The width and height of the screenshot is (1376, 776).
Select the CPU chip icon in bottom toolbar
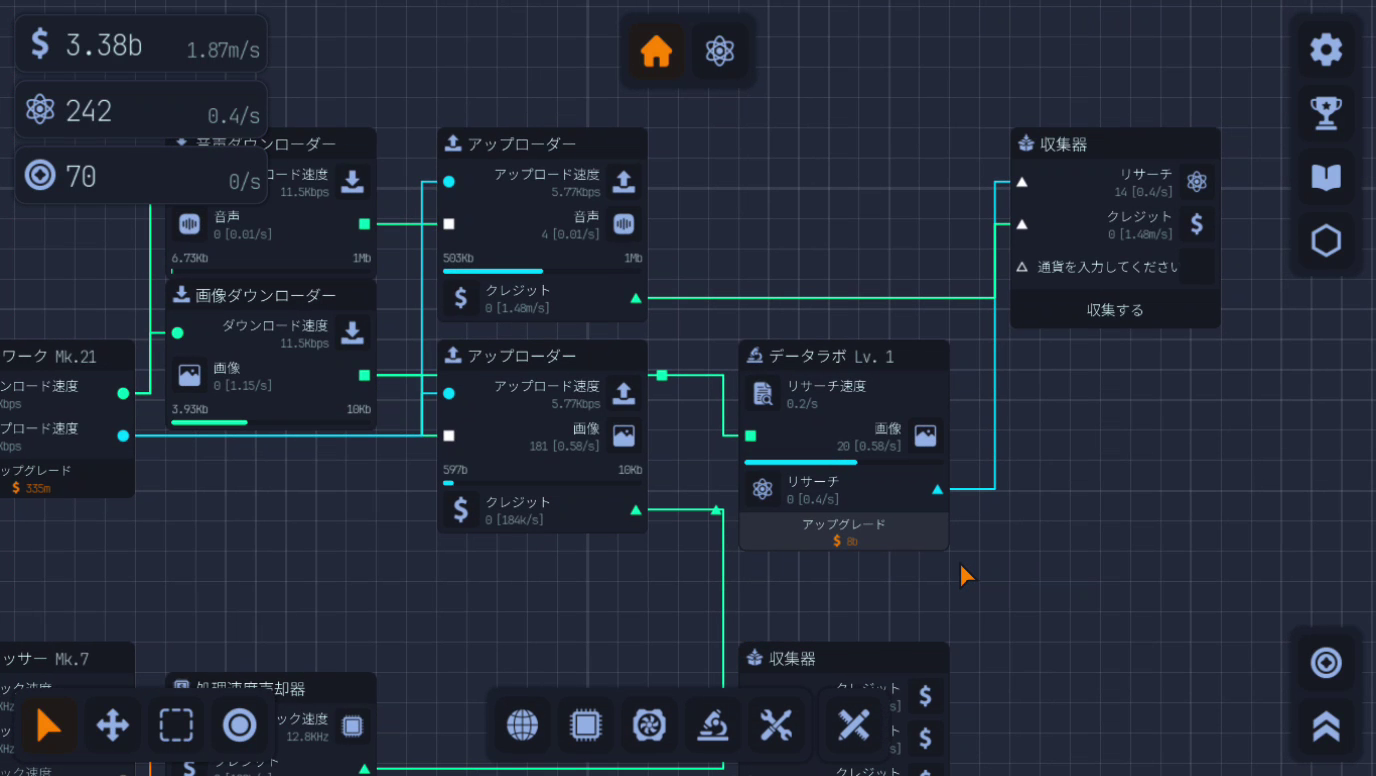[x=585, y=725]
